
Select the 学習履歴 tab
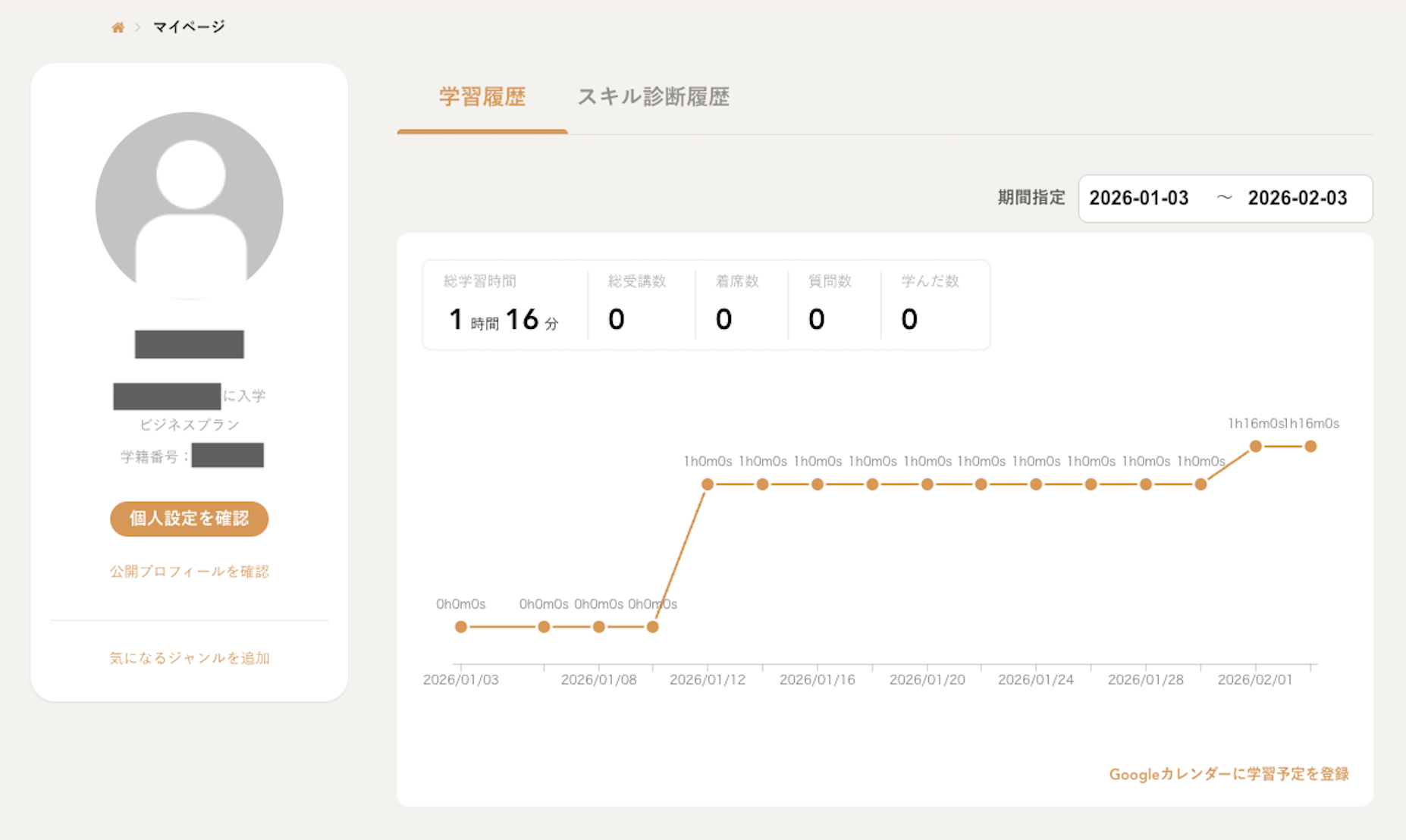pos(482,97)
